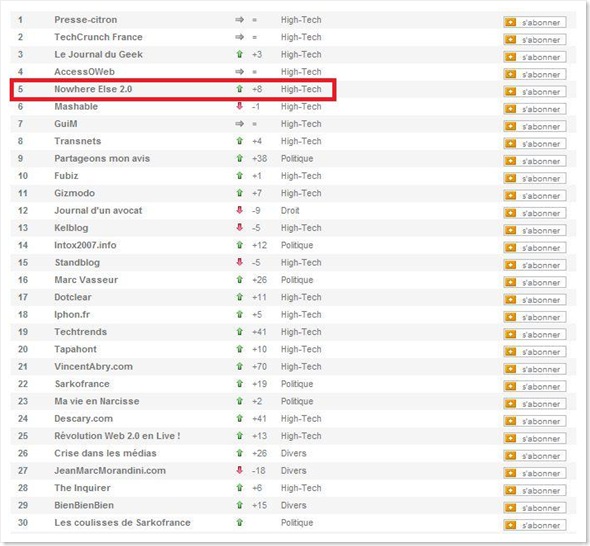Open The Inquirer blog link
This screenshot has width=590, height=546.
[x=82, y=488]
